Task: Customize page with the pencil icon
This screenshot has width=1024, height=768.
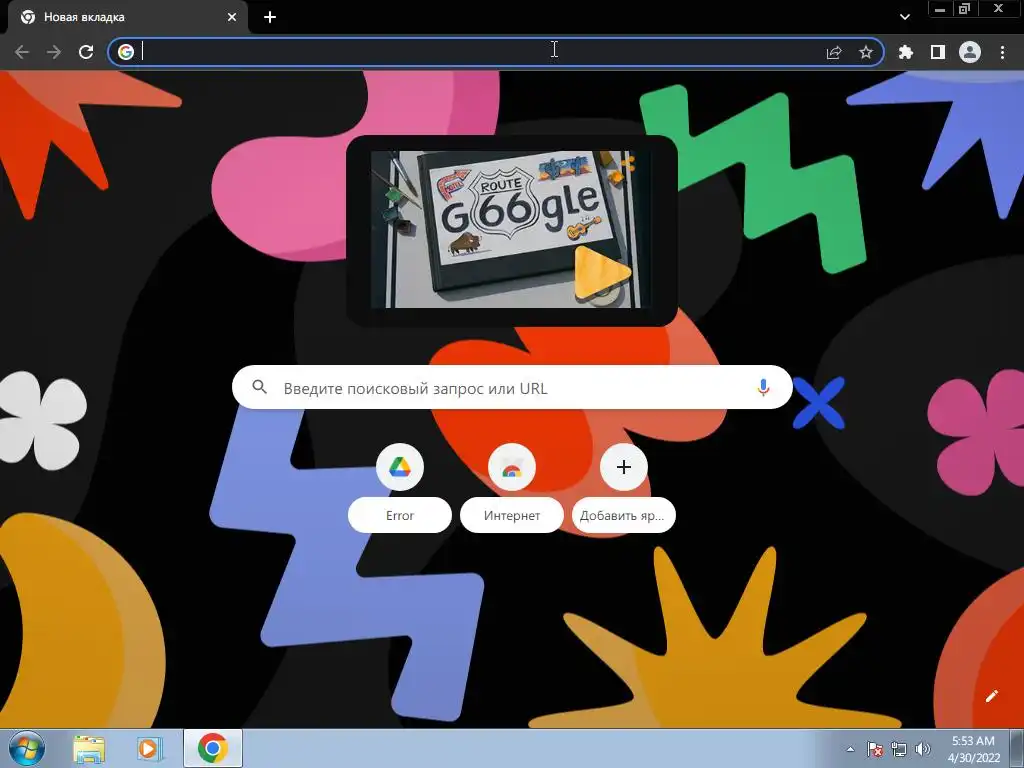Action: 991,696
